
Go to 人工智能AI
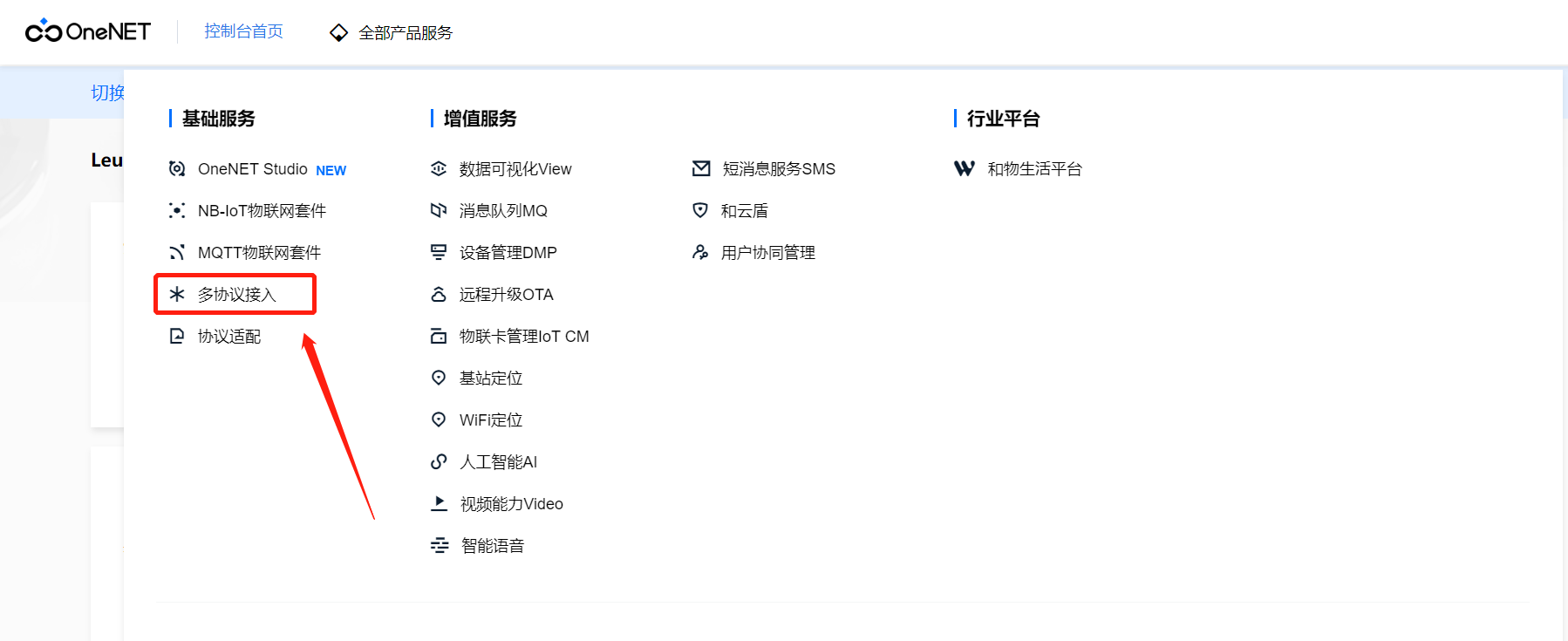click(499, 462)
